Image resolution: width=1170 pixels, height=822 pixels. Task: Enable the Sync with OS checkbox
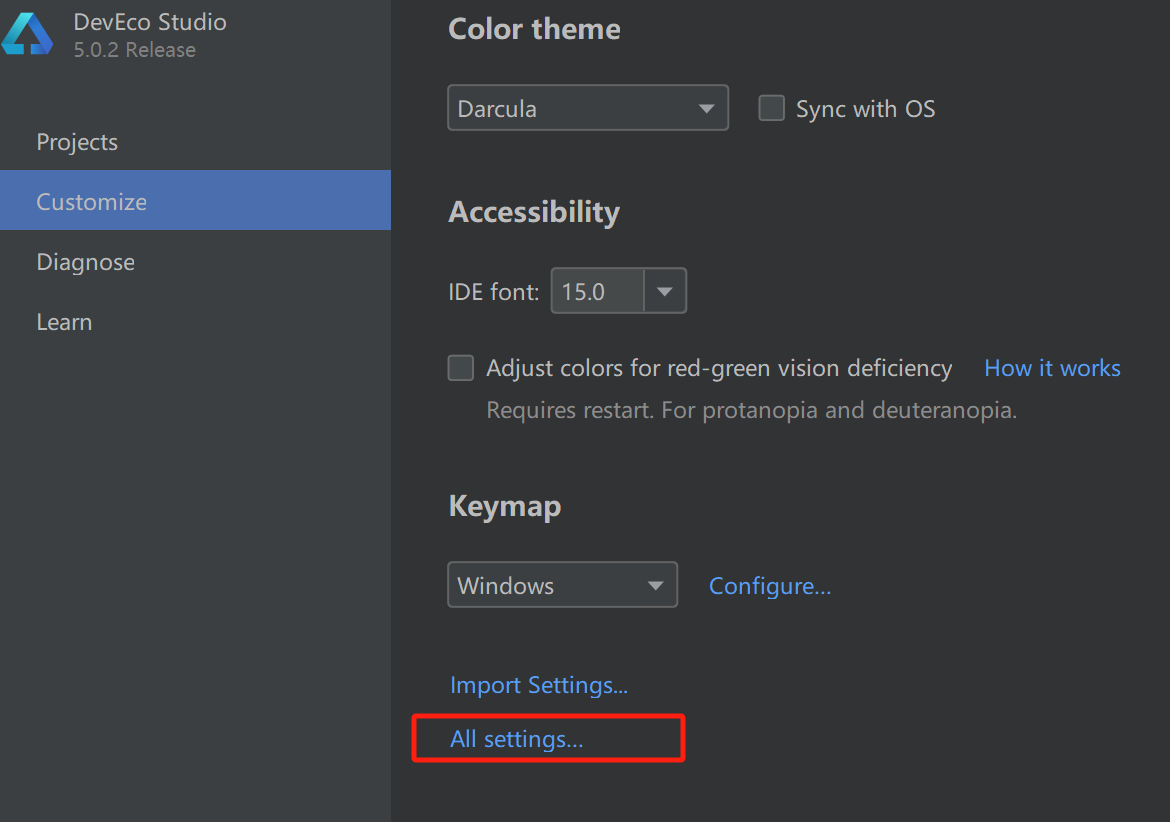(x=771, y=108)
